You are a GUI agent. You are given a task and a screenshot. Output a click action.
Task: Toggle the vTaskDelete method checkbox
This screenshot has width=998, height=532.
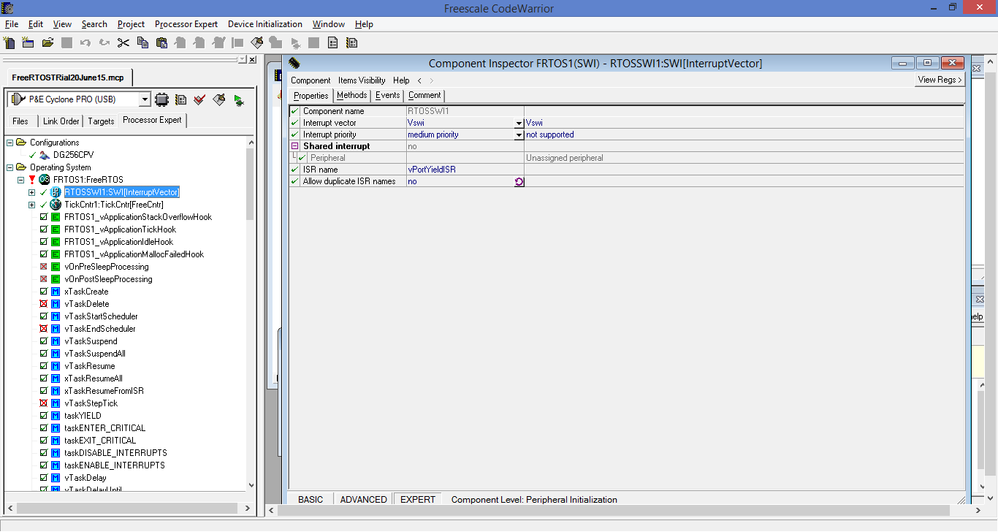[x=43, y=304]
